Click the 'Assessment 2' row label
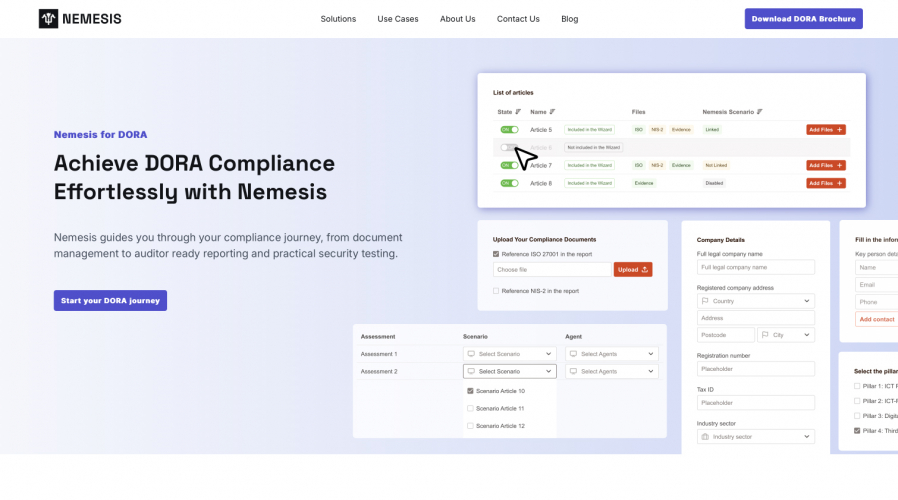The height and width of the screenshot is (500, 898). (x=379, y=372)
